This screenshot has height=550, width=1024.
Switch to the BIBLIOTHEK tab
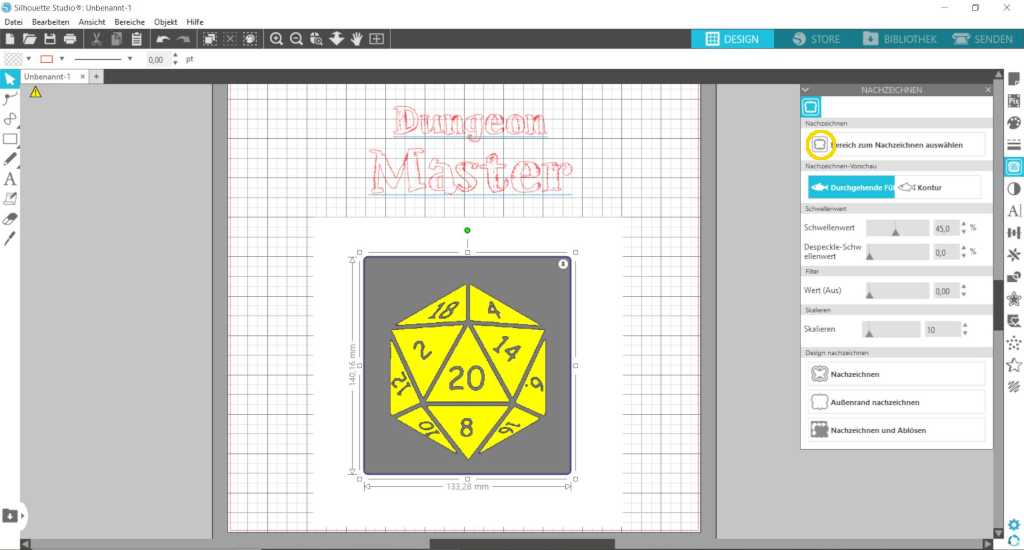[x=900, y=39]
